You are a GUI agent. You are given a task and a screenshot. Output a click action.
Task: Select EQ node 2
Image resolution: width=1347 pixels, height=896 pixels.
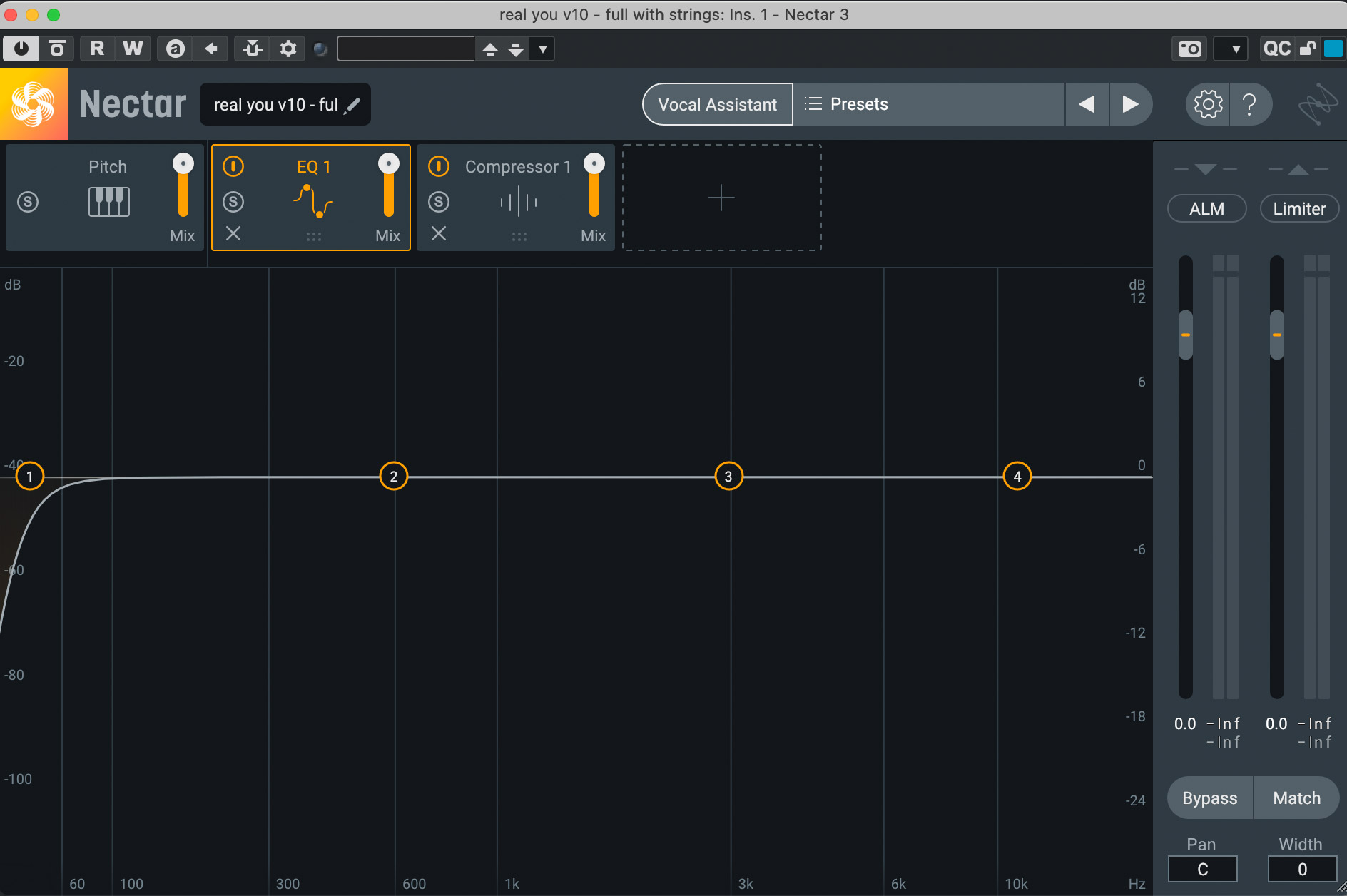pyautogui.click(x=394, y=476)
